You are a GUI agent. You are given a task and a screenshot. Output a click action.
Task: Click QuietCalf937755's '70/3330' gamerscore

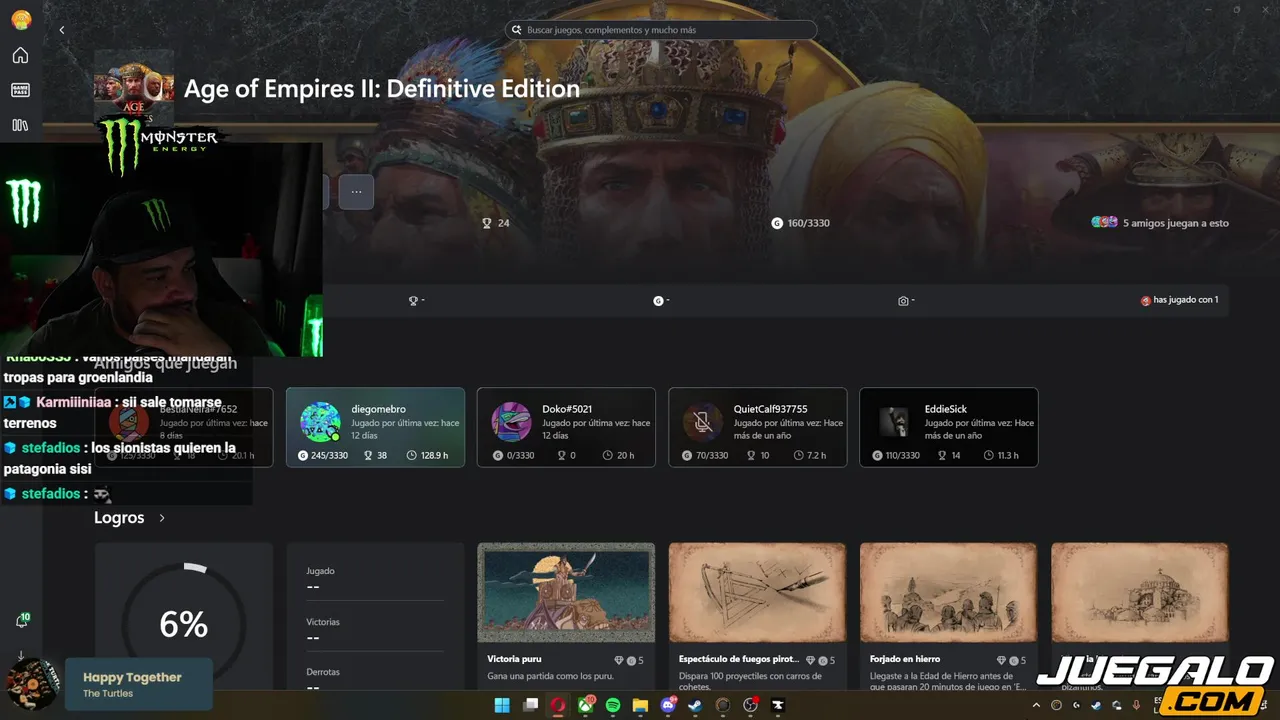click(x=709, y=456)
